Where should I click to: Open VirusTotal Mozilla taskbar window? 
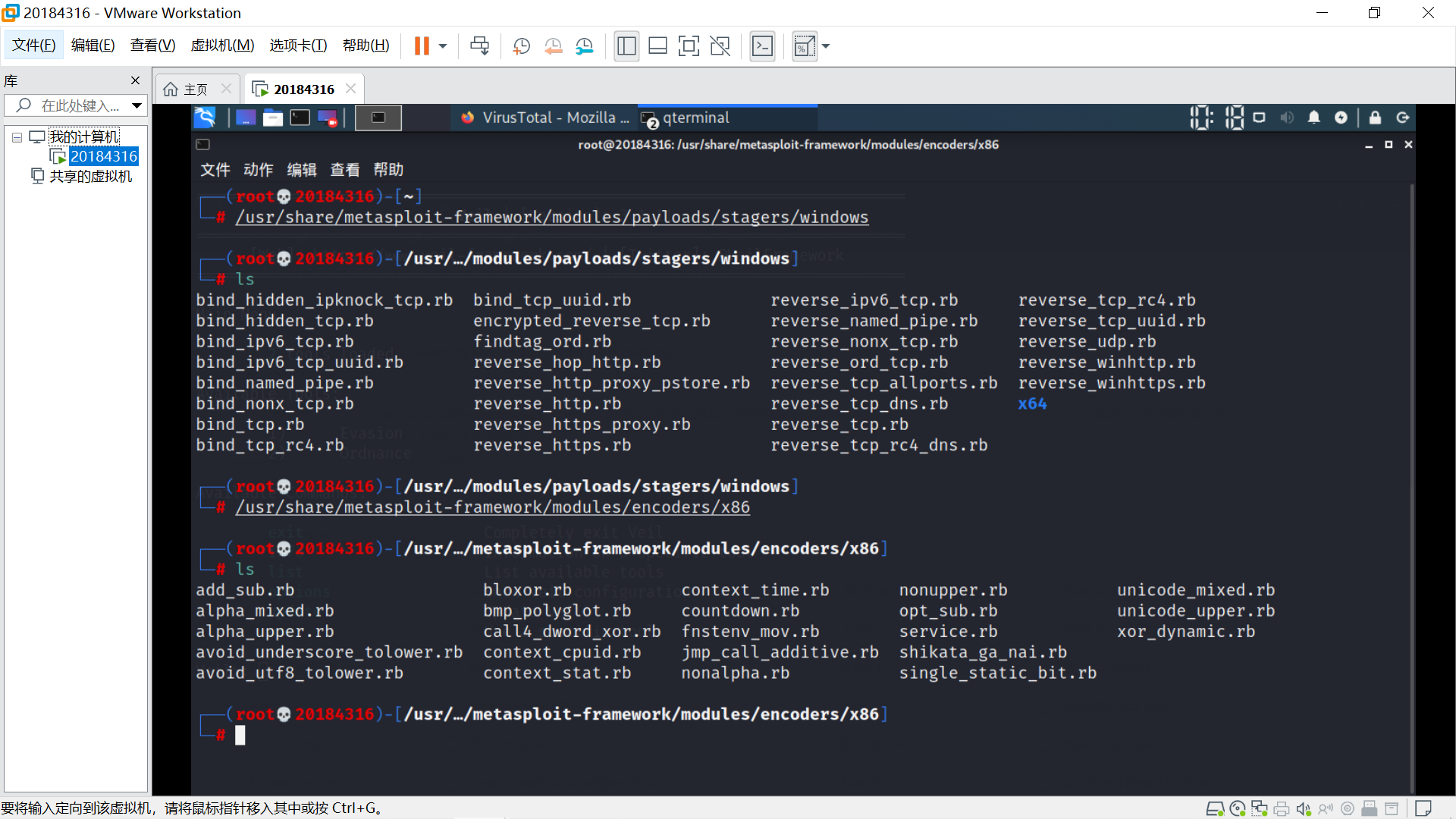546,118
